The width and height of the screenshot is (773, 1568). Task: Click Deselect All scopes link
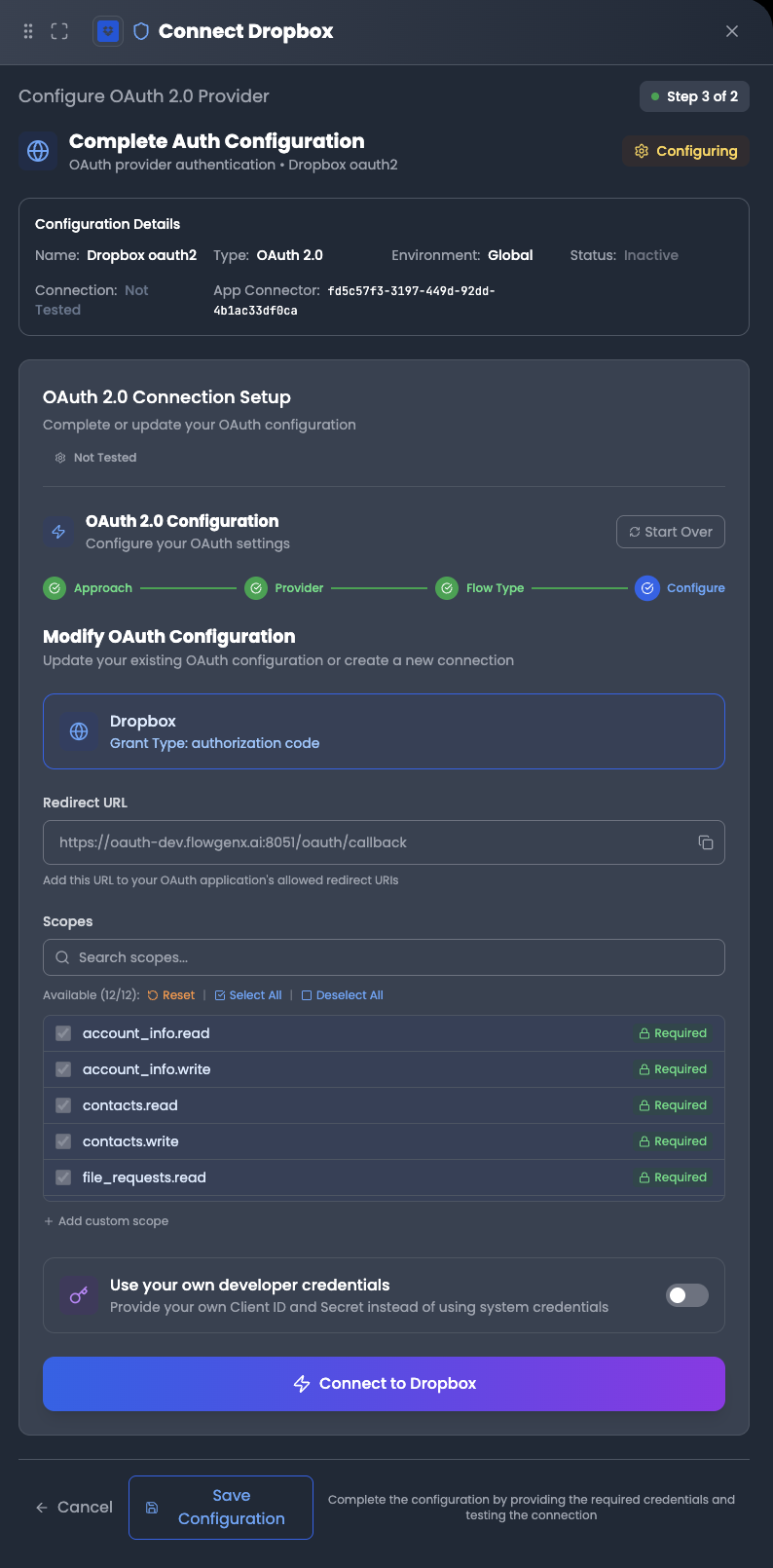(x=343, y=995)
